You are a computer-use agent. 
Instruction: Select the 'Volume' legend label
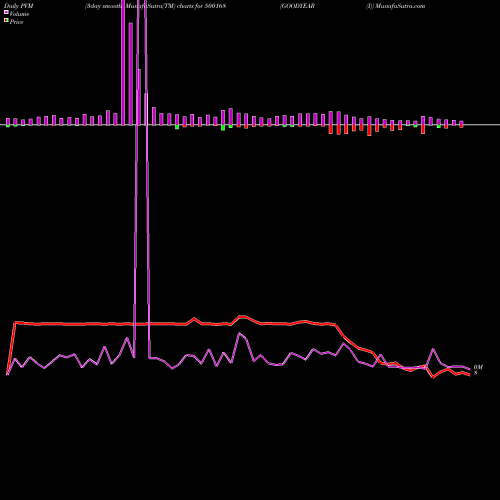click(x=19, y=14)
